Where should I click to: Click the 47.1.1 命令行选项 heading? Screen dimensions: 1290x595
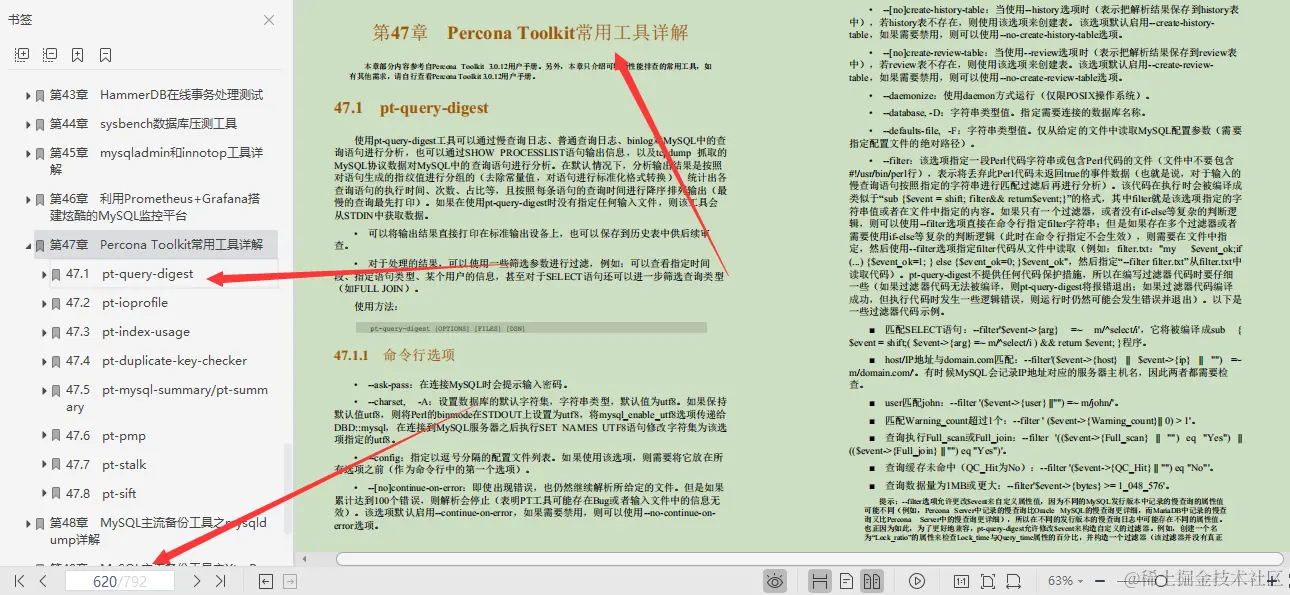pyautogui.click(x=394, y=355)
